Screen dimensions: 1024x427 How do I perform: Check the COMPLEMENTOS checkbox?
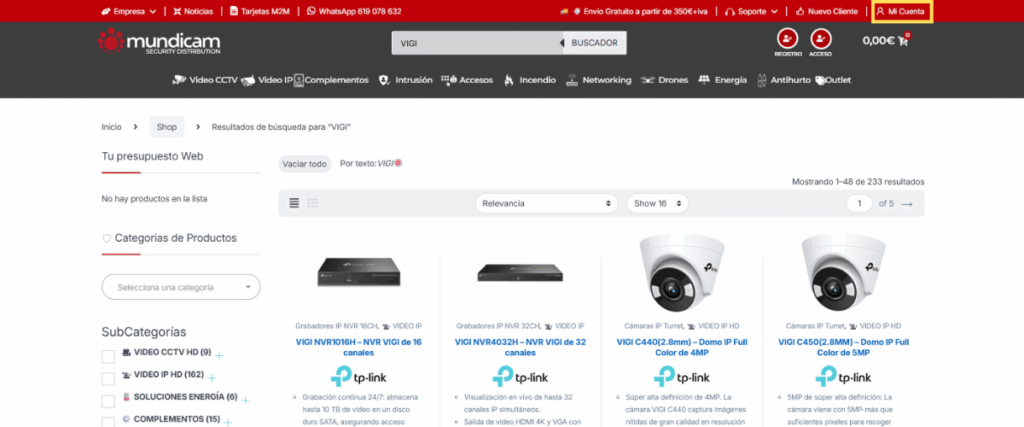[x=108, y=421]
